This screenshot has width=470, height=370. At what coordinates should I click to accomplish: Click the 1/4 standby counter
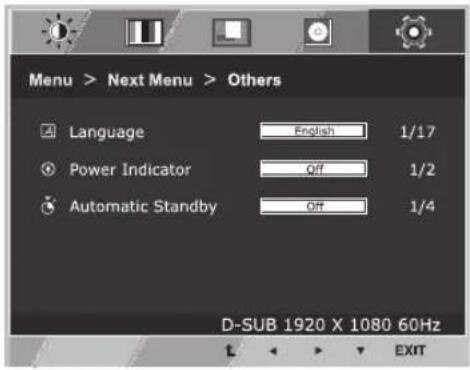[422, 207]
